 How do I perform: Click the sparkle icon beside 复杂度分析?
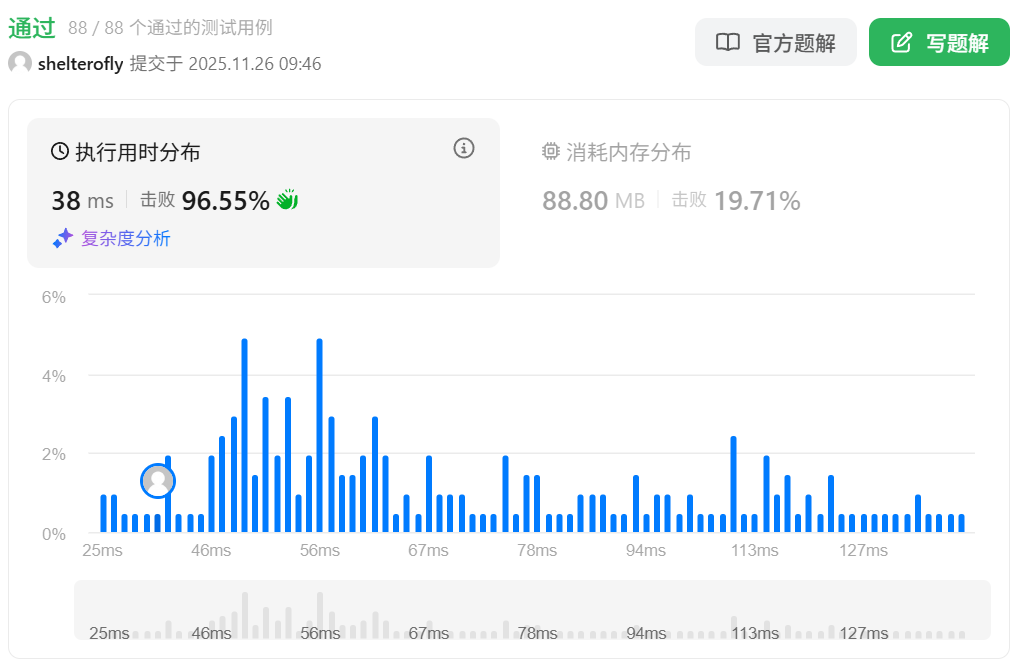(63, 239)
